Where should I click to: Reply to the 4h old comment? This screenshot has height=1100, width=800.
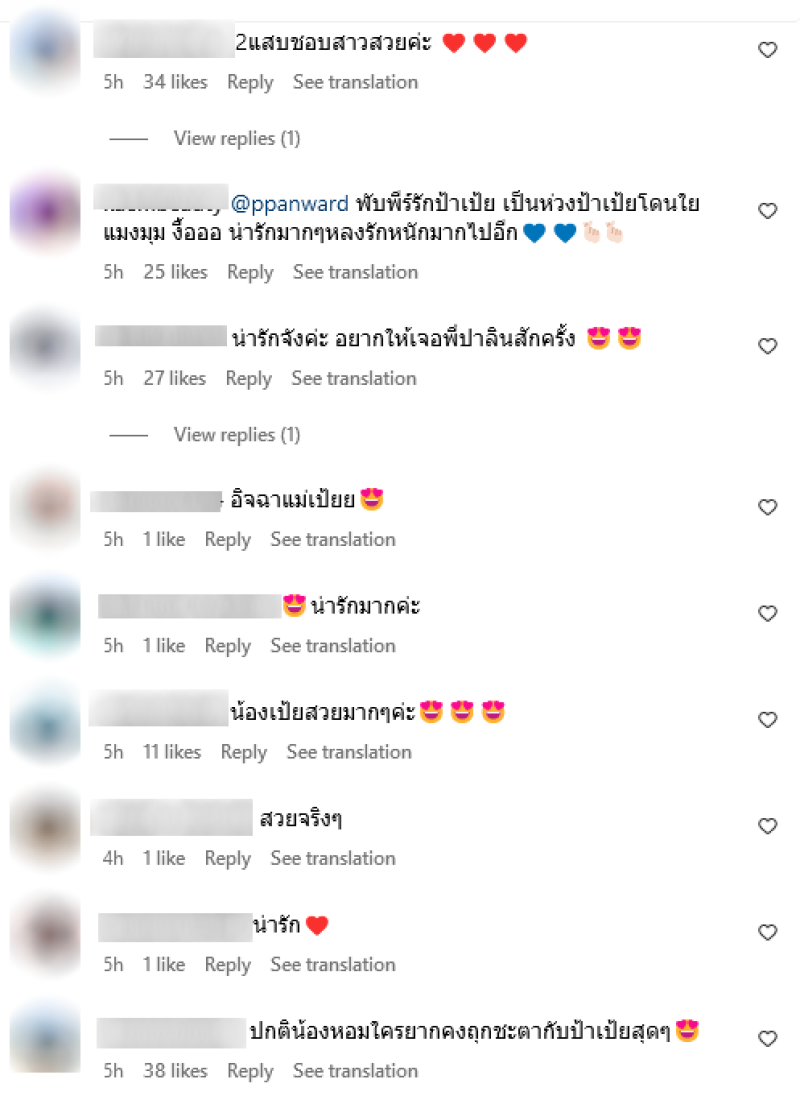227,859
